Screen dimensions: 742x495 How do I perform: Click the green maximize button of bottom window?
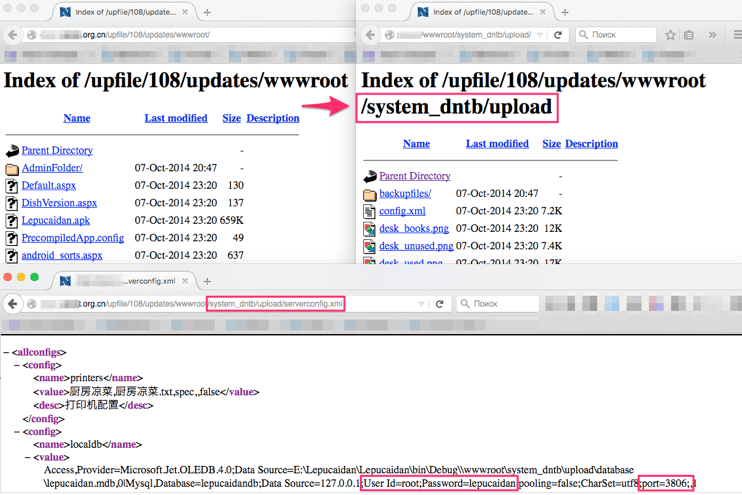coord(34,277)
